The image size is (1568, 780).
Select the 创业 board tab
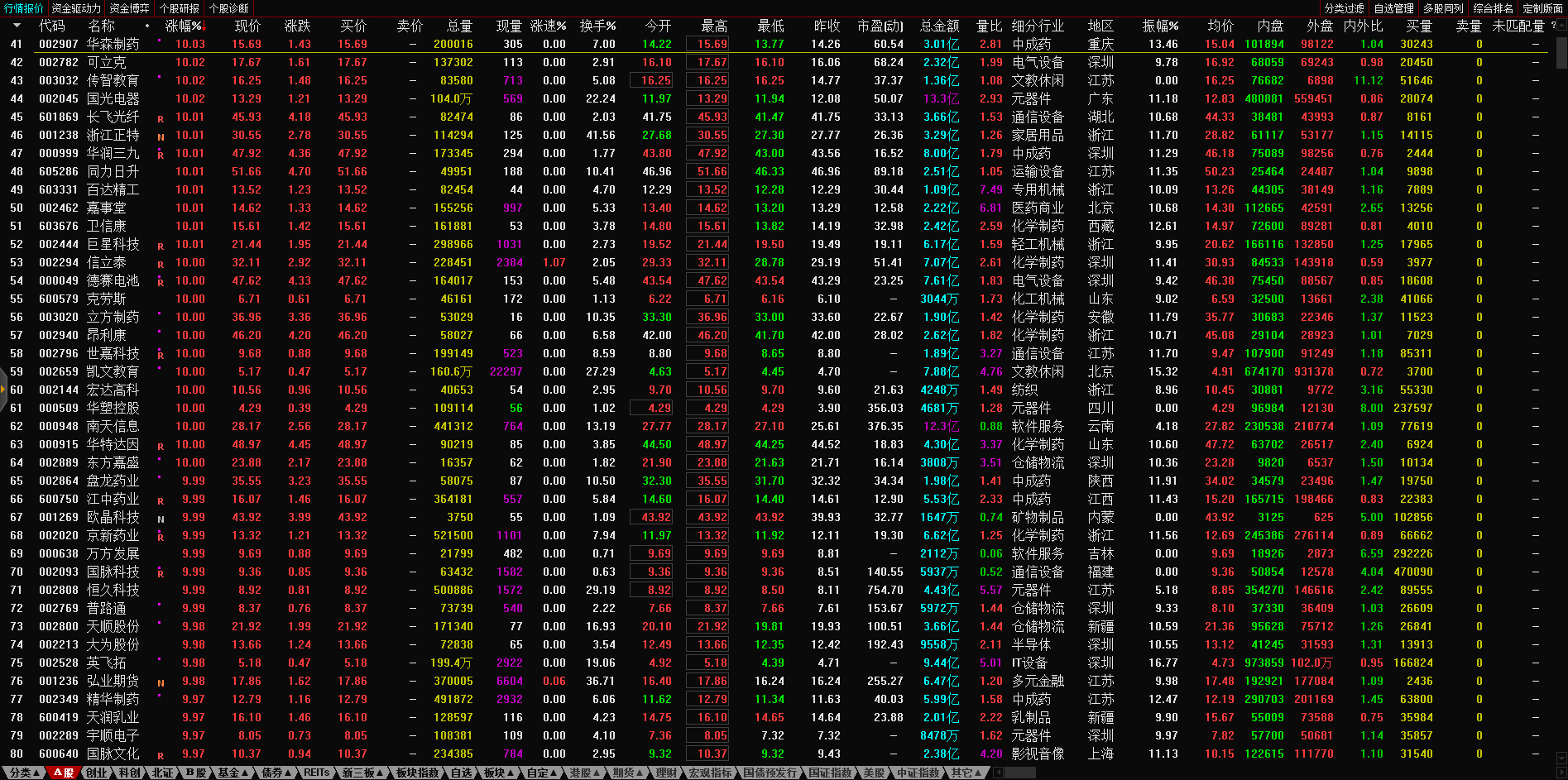(97, 773)
